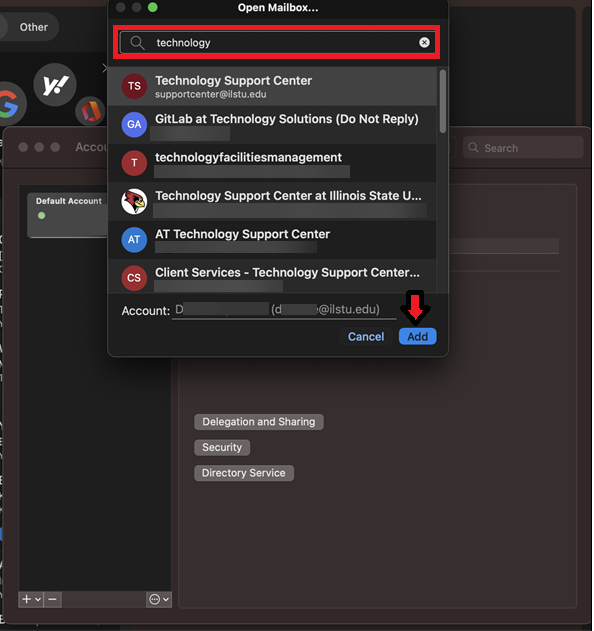Click the magnifier icon in mailbox search
The height and width of the screenshot is (631, 594).
coord(137,42)
